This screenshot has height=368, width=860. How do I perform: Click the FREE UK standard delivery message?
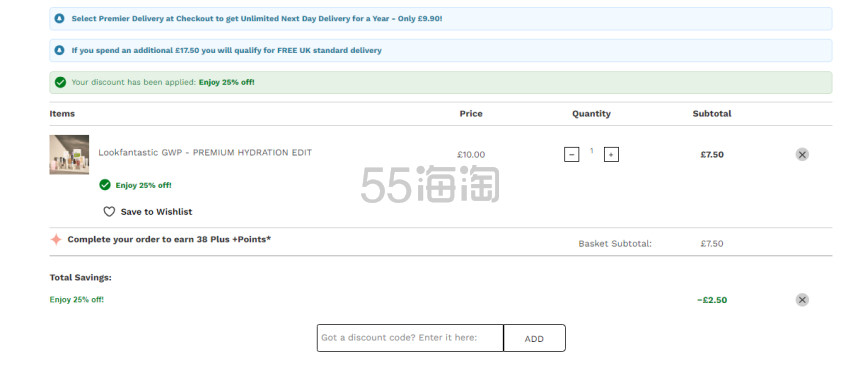pos(227,50)
